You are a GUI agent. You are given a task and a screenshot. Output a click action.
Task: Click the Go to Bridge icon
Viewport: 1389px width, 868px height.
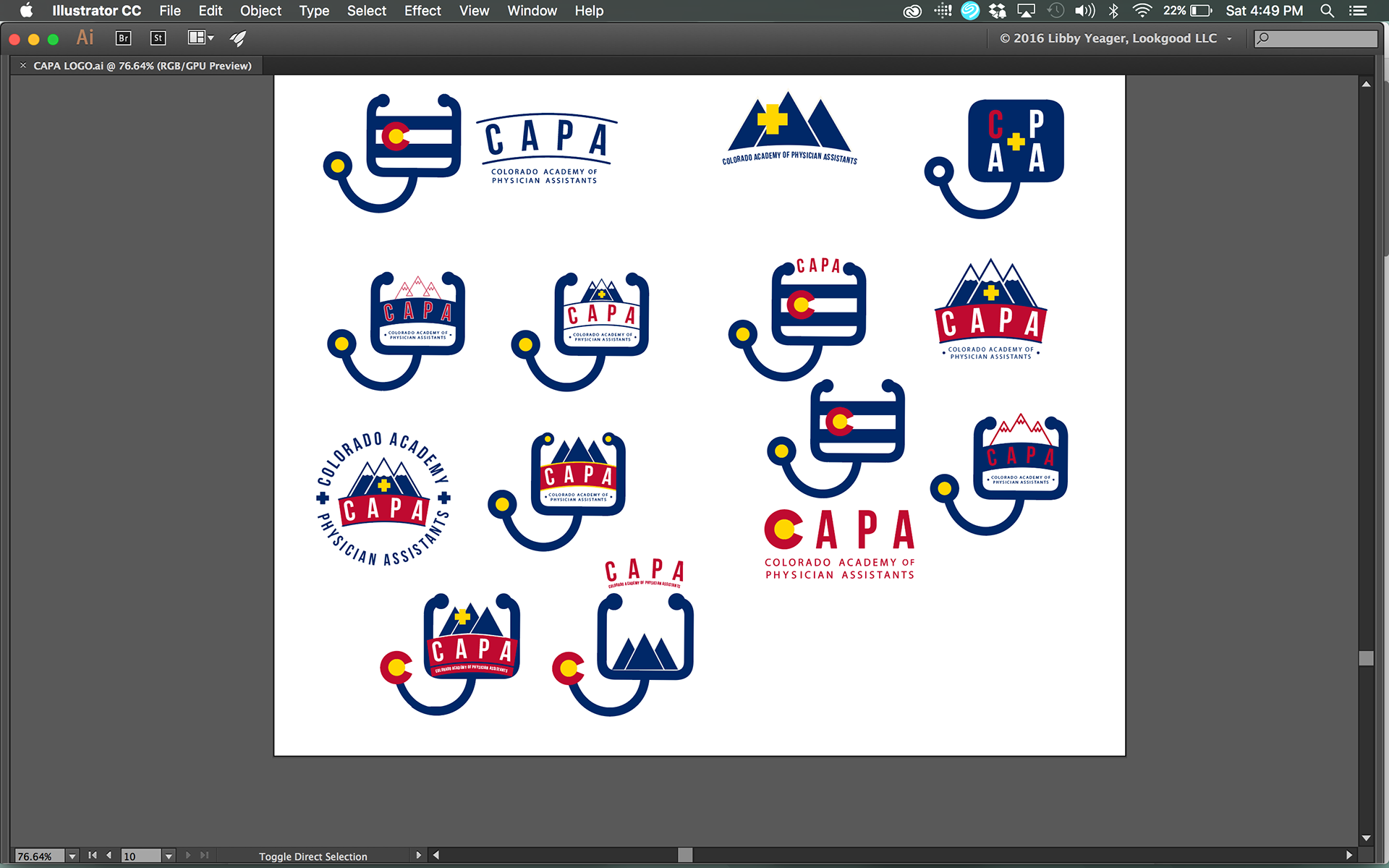pyautogui.click(x=124, y=38)
